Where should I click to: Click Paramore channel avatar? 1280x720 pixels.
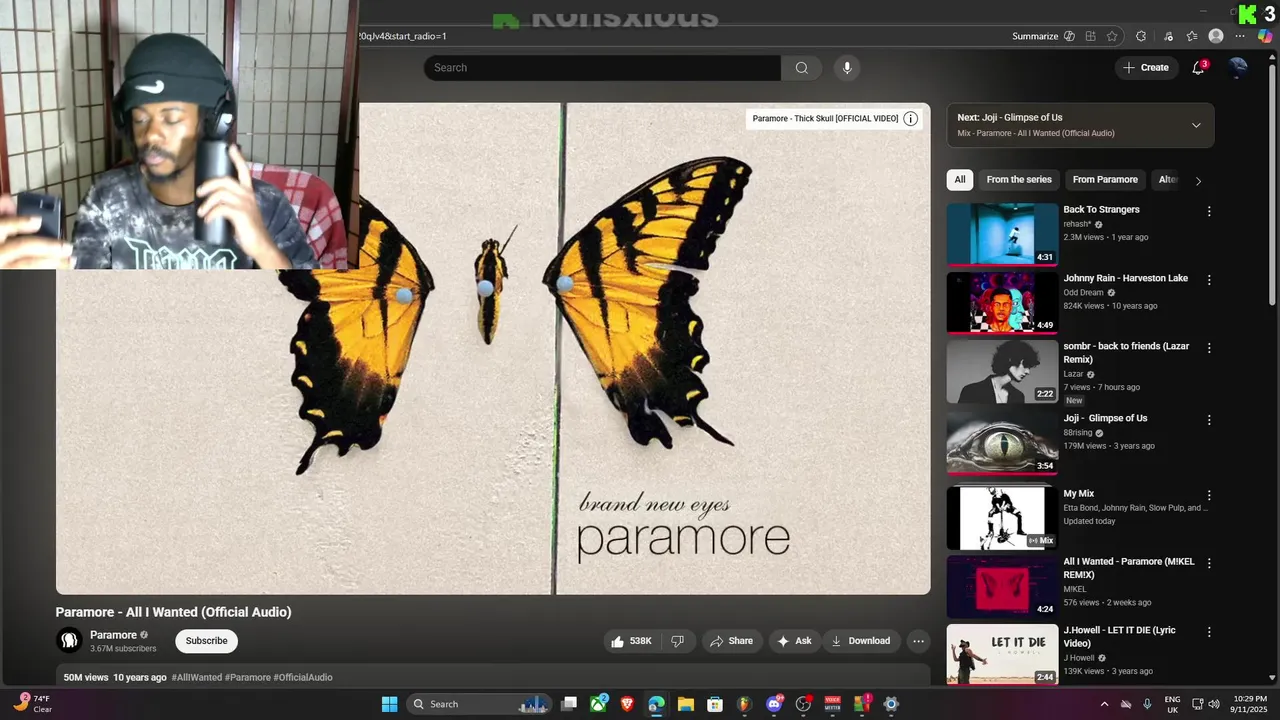[x=69, y=641]
